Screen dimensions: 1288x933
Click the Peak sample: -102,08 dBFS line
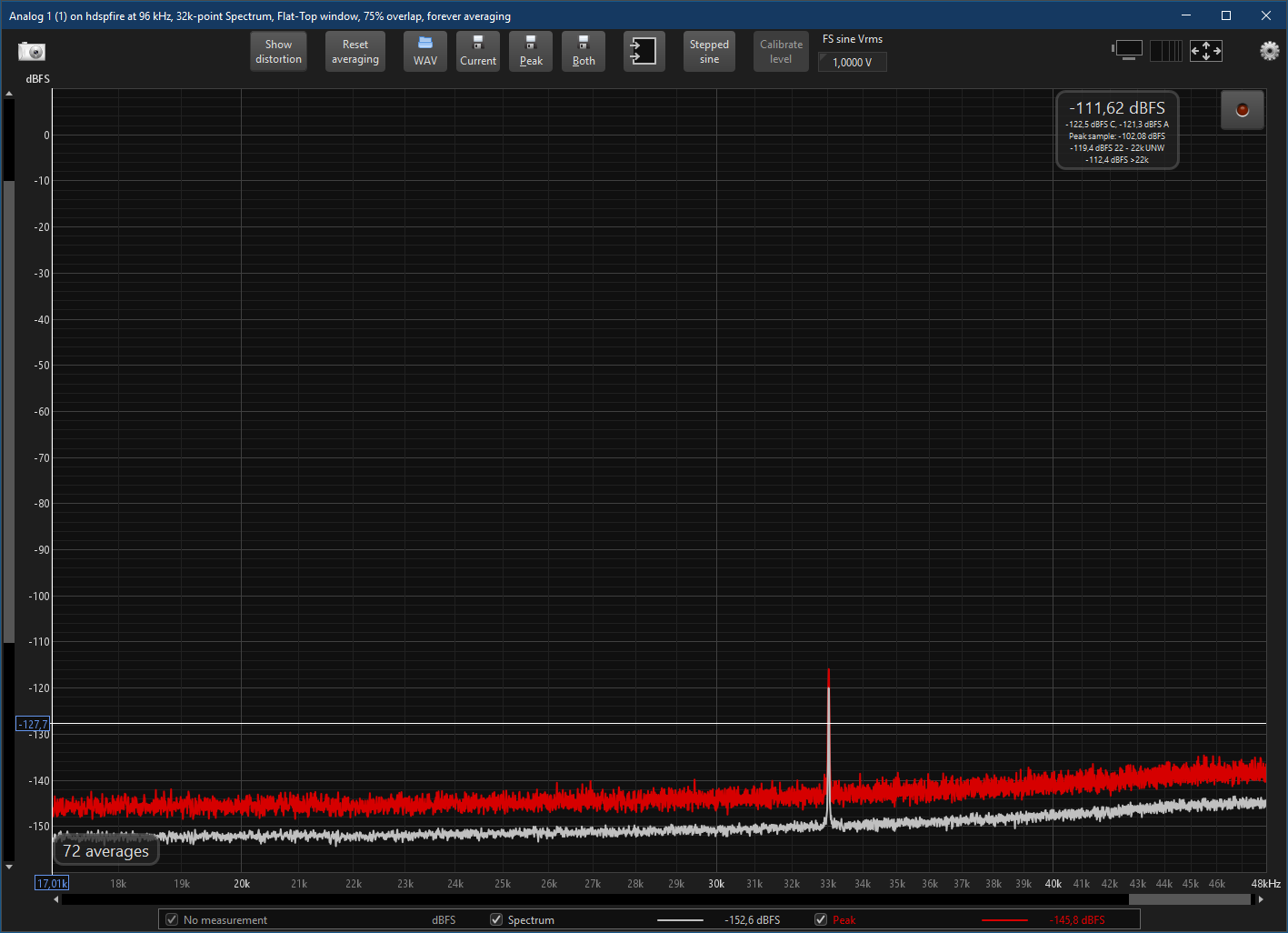coord(1117,136)
